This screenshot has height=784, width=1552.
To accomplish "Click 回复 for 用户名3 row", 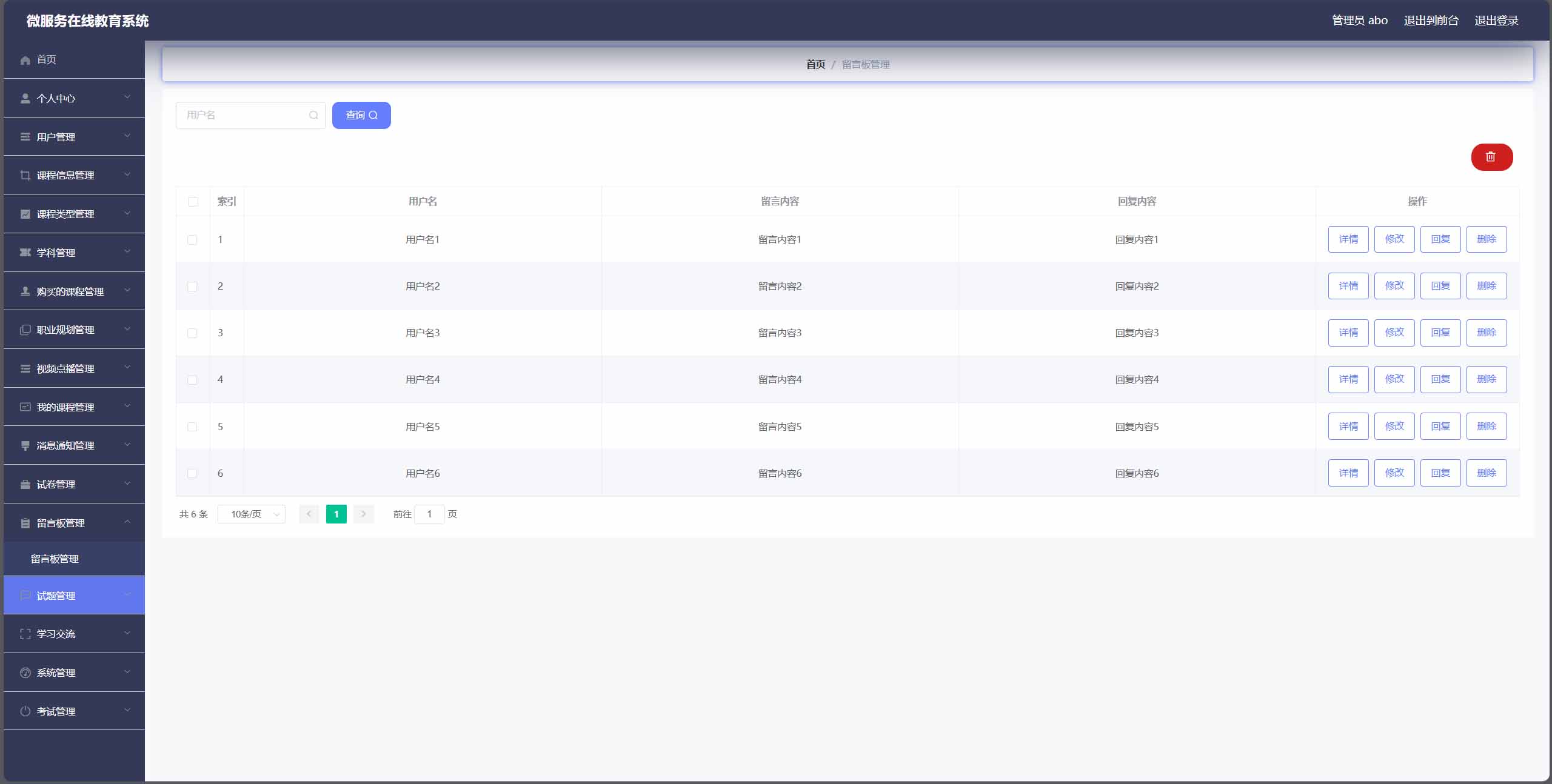I will click(1440, 333).
